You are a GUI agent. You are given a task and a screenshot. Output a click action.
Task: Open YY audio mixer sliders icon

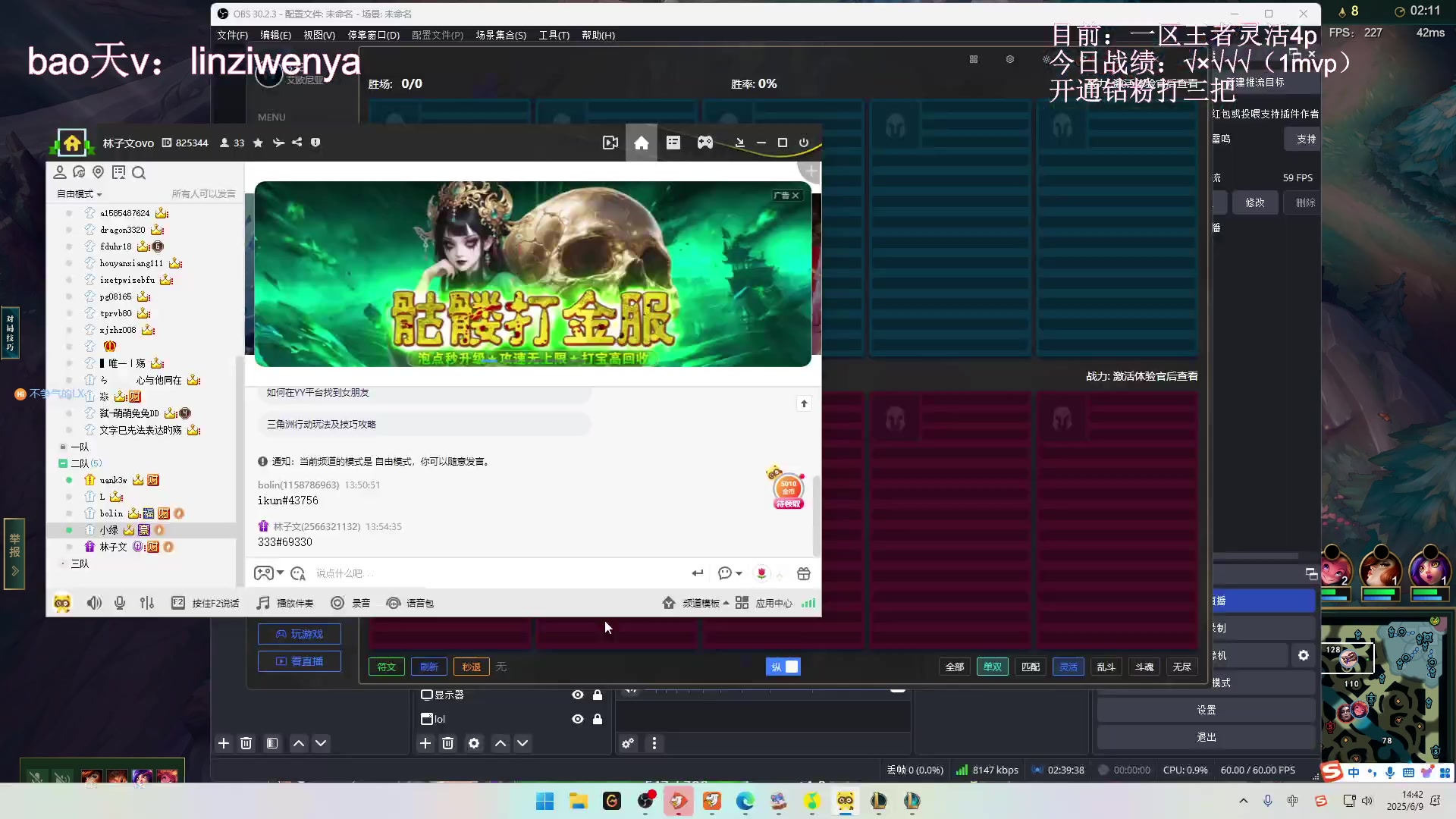pyautogui.click(x=147, y=603)
